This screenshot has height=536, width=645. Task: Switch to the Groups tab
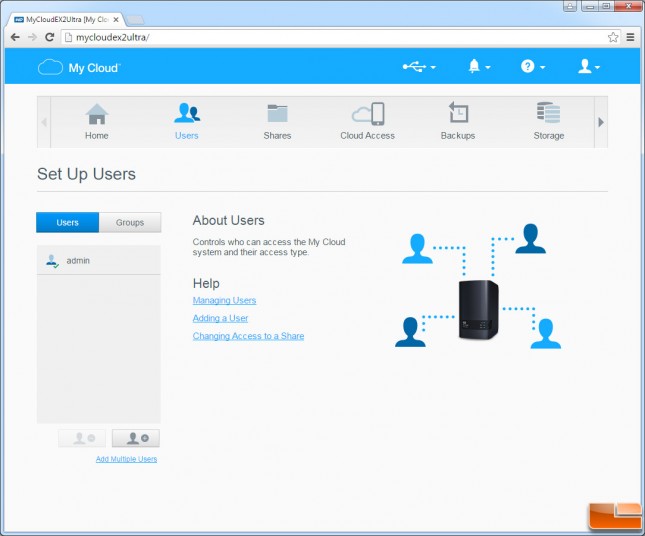[130, 223]
